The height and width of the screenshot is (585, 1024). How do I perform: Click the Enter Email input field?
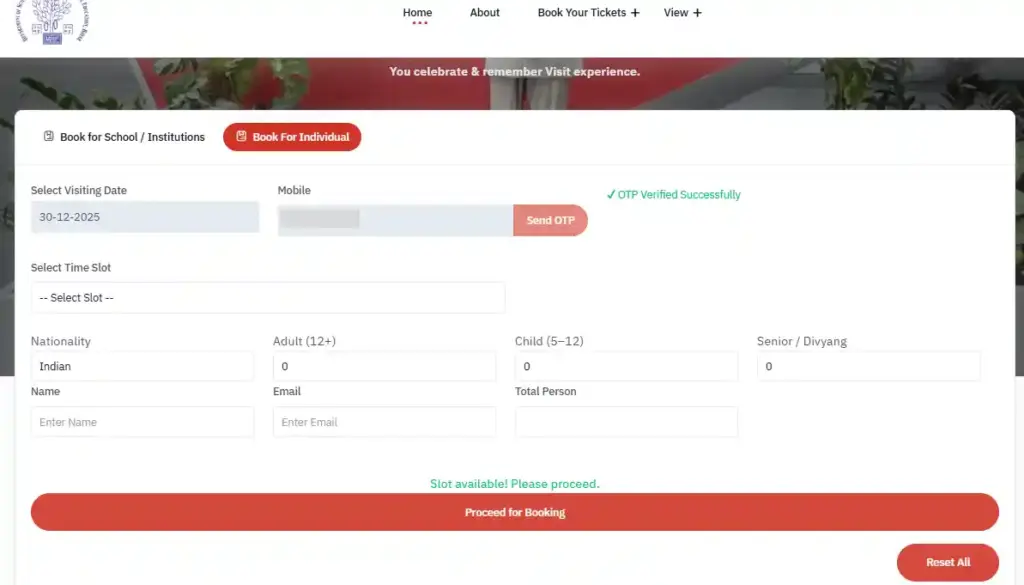tap(384, 422)
